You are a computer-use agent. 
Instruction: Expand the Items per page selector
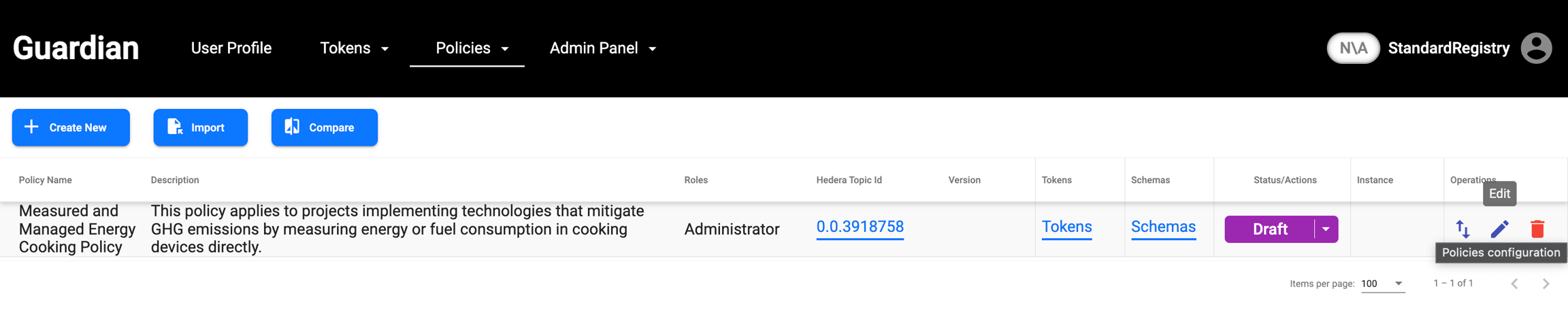1383,284
